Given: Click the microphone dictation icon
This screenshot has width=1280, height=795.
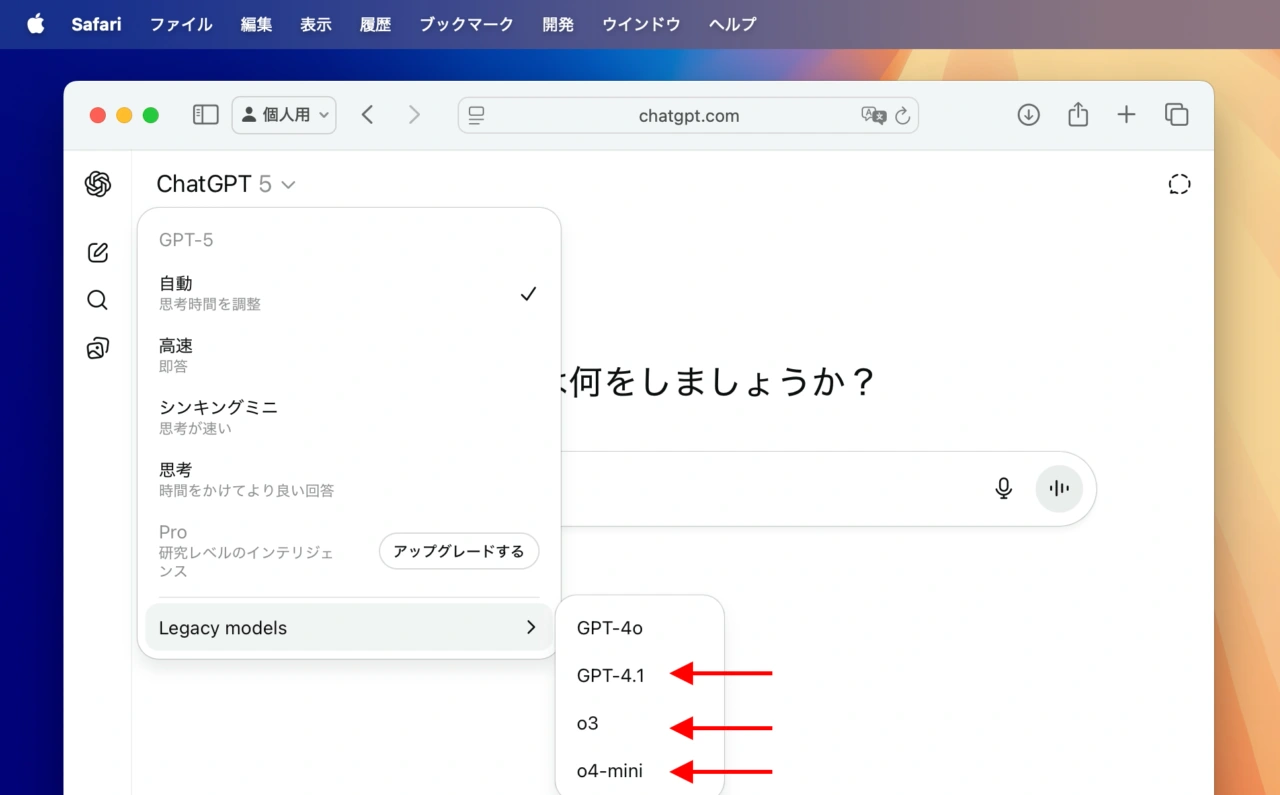Looking at the screenshot, I should pyautogui.click(x=1004, y=488).
